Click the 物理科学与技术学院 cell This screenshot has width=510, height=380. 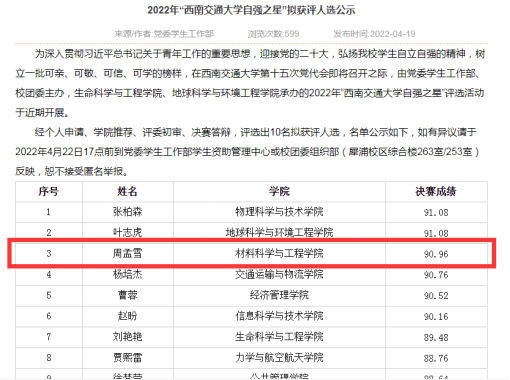pos(279,212)
